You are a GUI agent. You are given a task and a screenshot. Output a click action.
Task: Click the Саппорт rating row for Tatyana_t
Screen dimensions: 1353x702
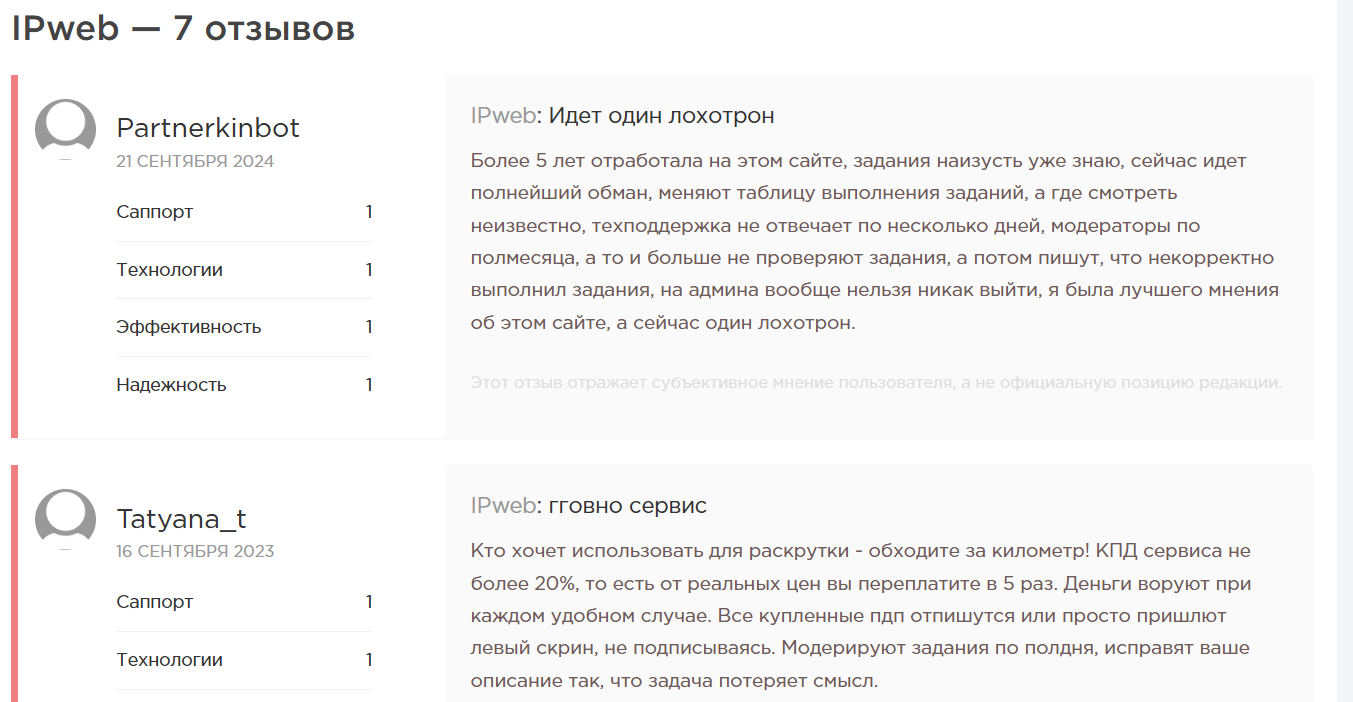(x=244, y=602)
